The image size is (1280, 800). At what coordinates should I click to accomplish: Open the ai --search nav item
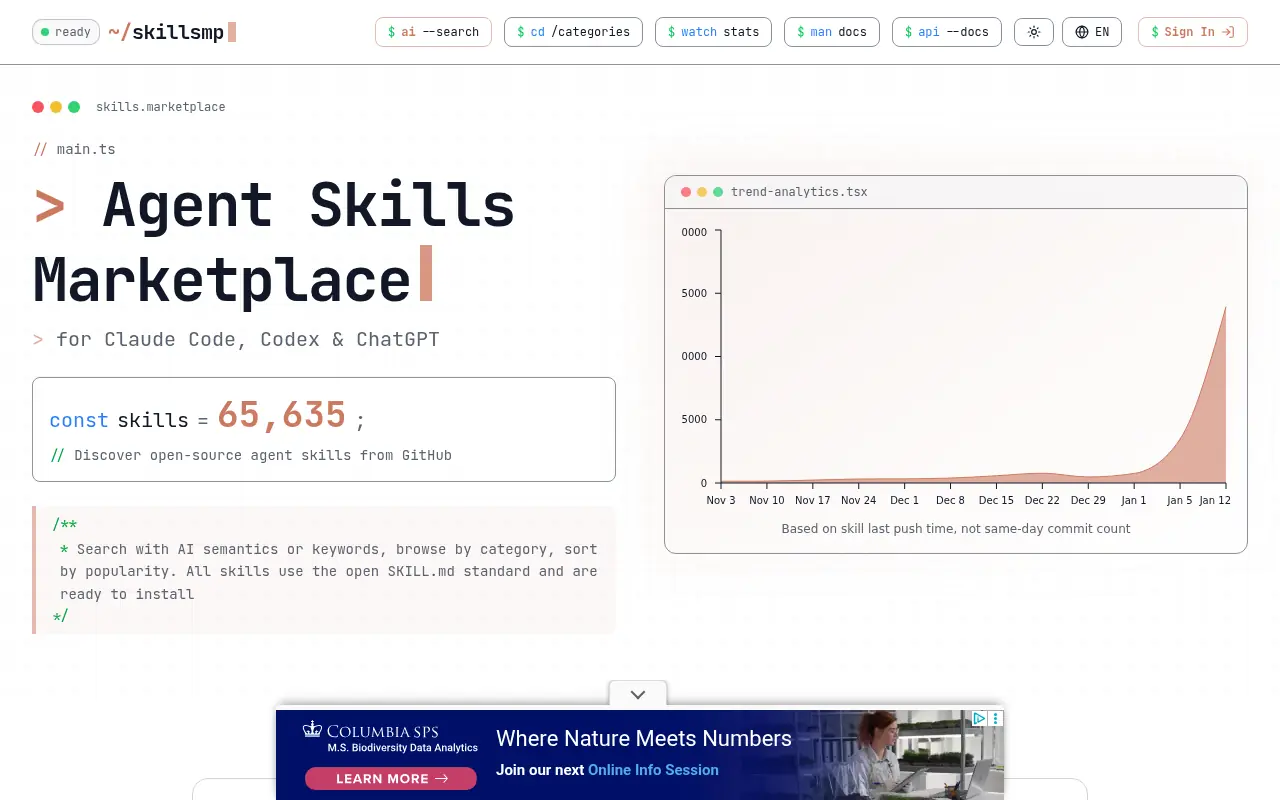pyautogui.click(x=433, y=32)
